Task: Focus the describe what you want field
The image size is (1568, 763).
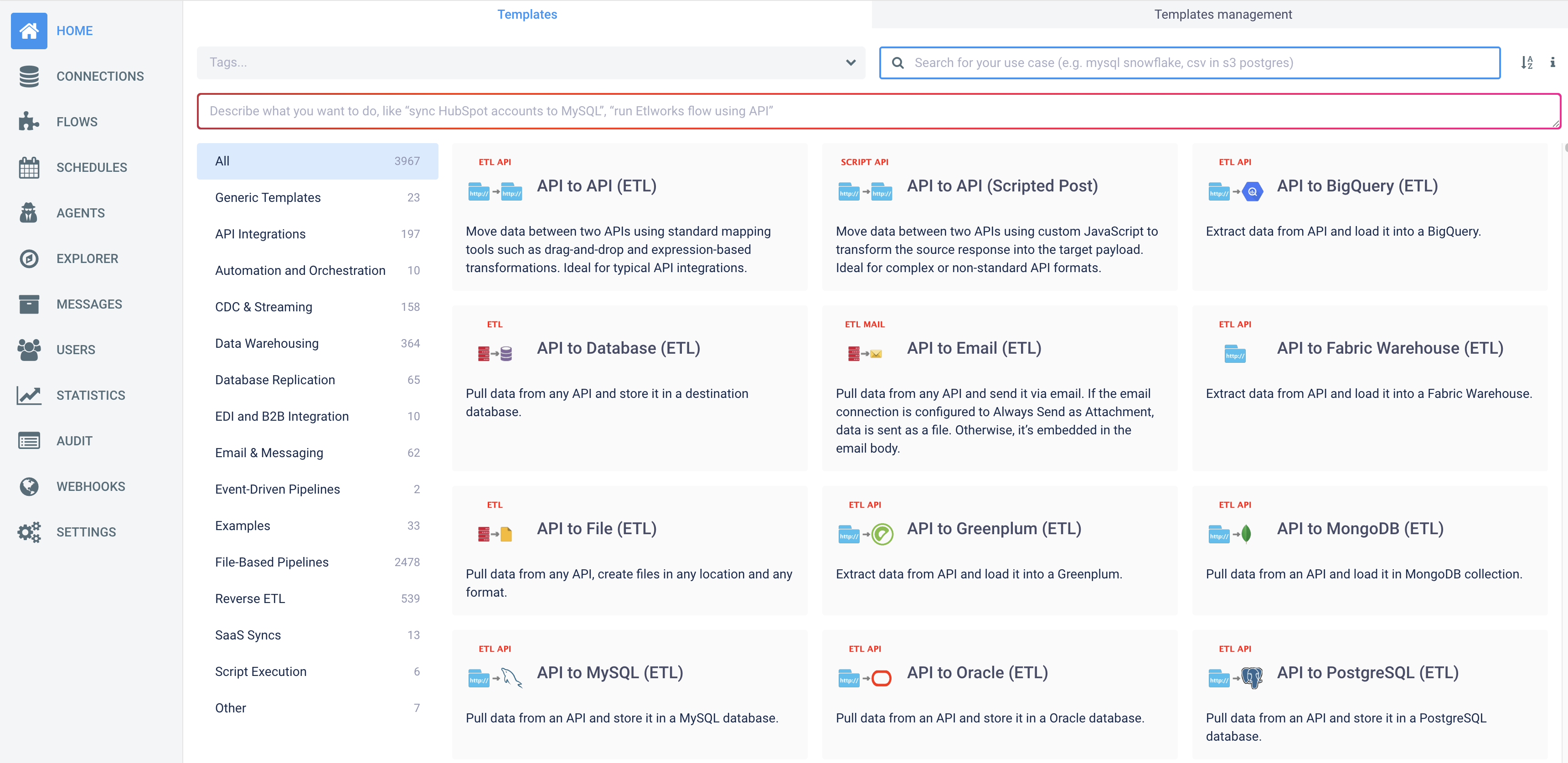Action: click(x=878, y=111)
